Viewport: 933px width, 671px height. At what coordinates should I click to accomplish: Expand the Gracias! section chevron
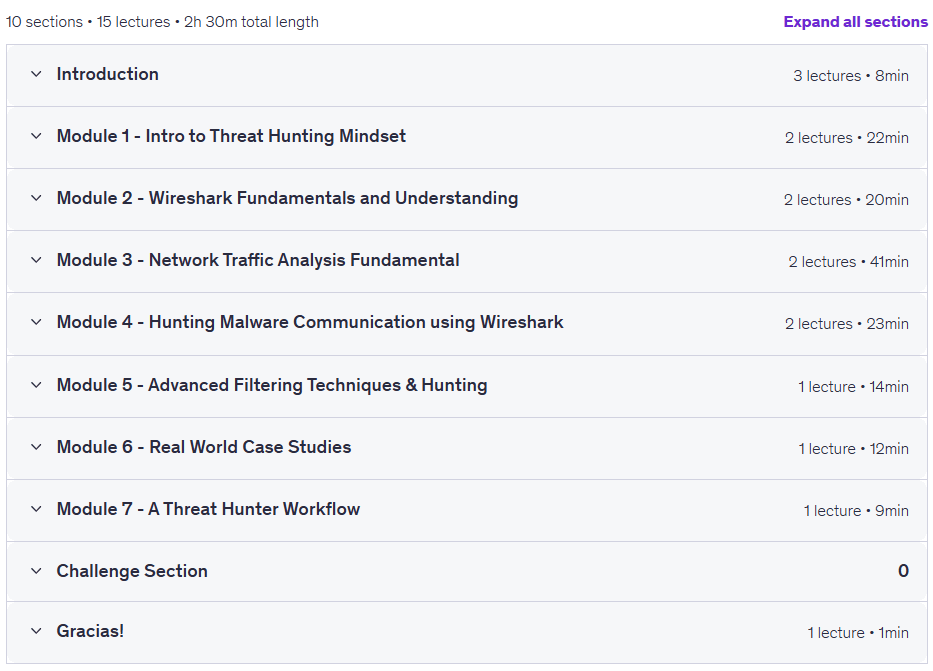coord(36,631)
